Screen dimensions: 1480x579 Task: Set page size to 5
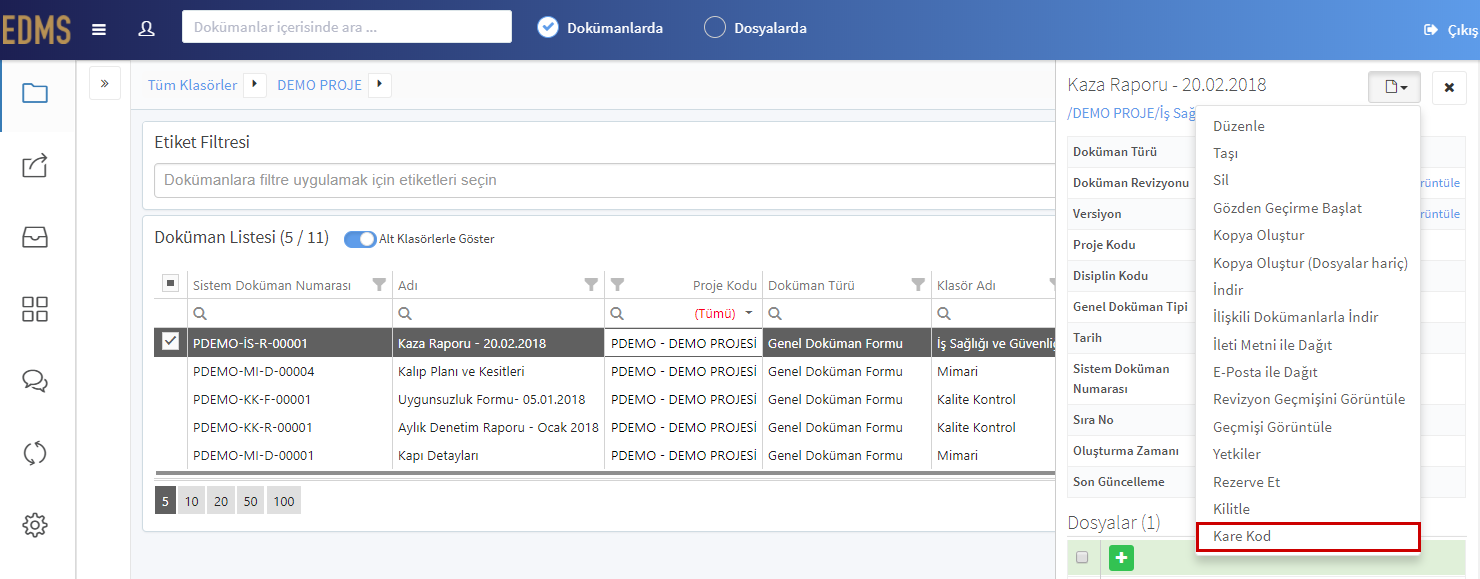point(165,501)
